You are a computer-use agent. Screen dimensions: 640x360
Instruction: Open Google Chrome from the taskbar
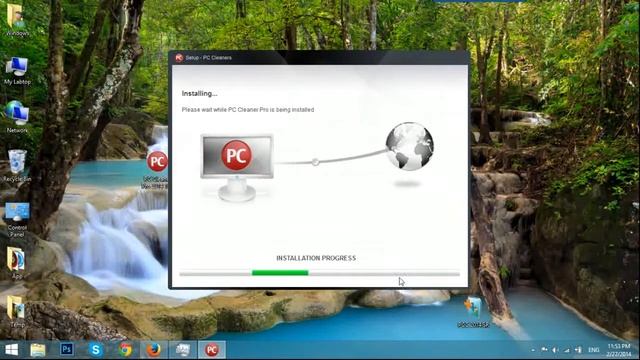125,350
